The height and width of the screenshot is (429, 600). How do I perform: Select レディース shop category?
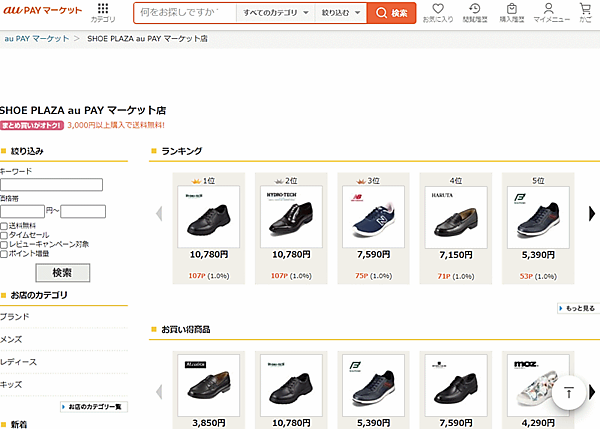18,362
